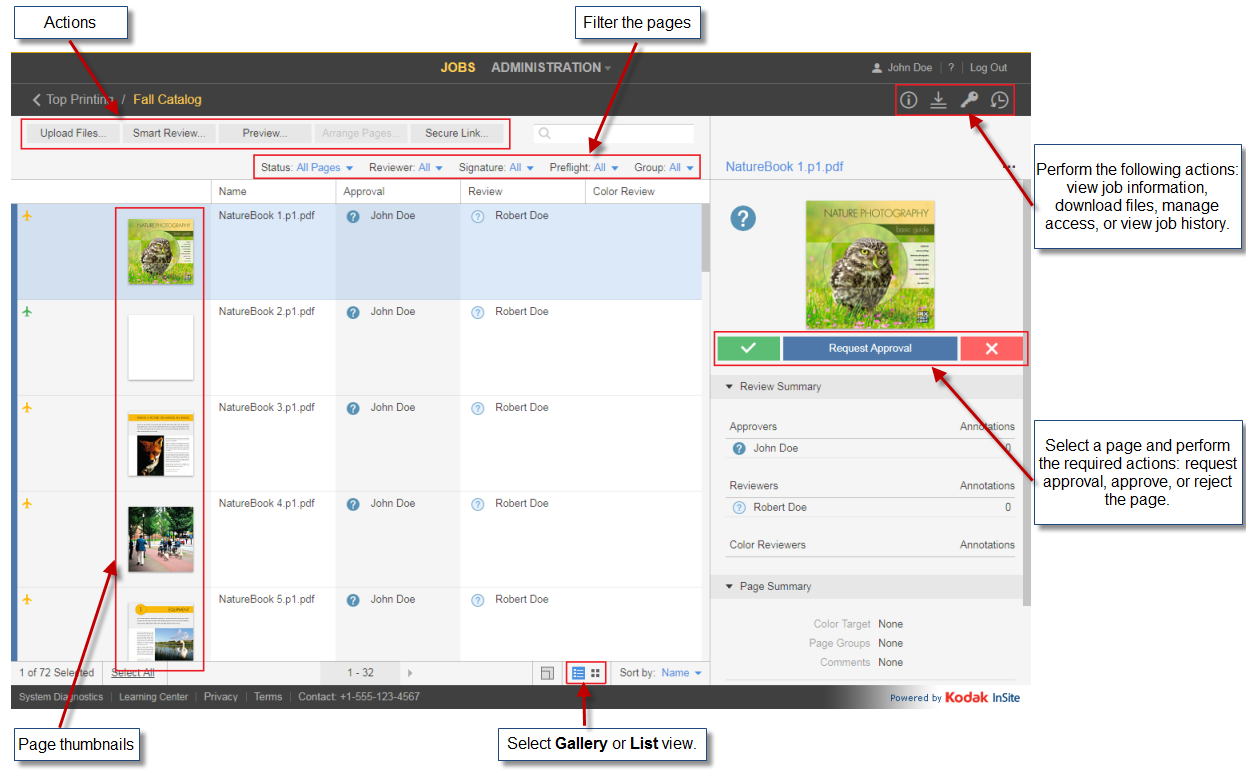The height and width of the screenshot is (775, 1246).
Task: Approve page with green checkmark button
Action: pos(748,348)
